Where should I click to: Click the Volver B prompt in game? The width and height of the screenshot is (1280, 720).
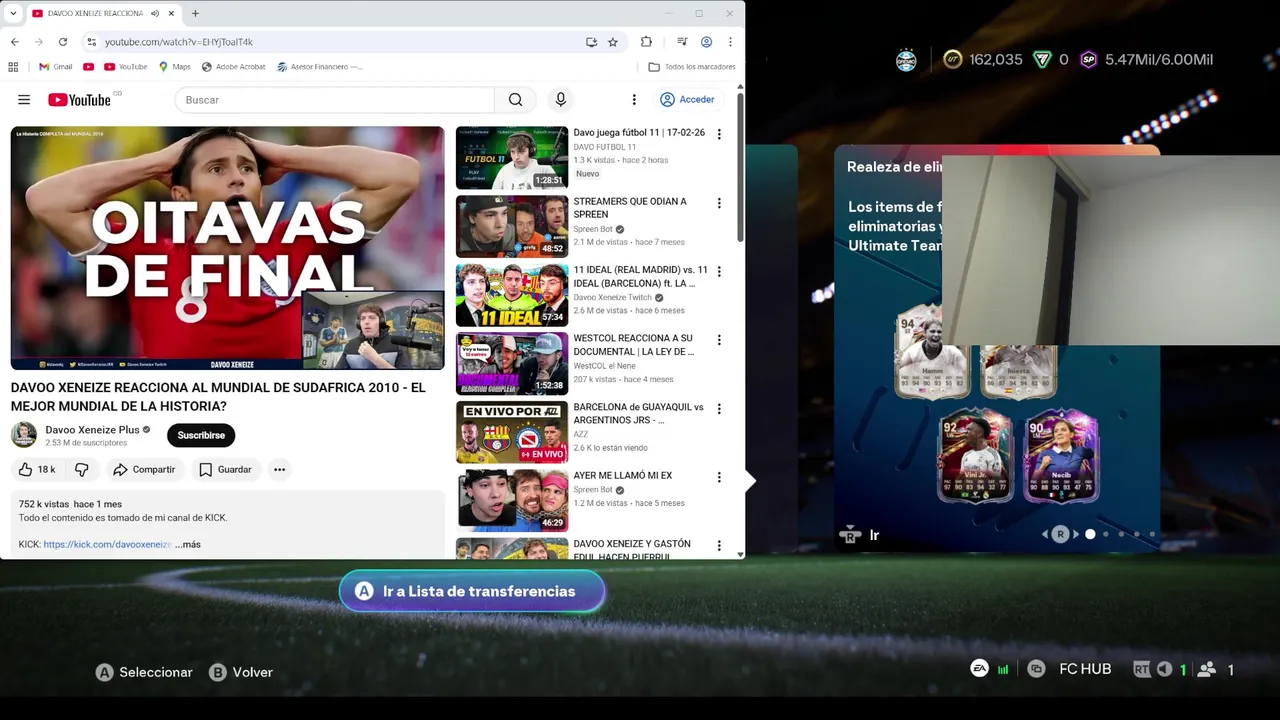click(x=241, y=672)
